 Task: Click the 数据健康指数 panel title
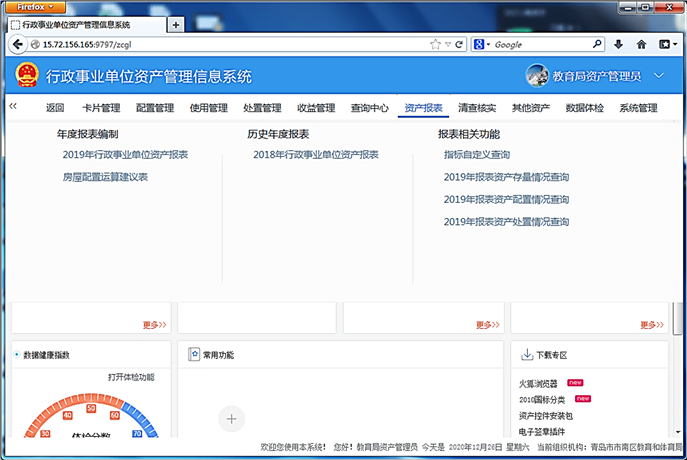pyautogui.click(x=46, y=355)
